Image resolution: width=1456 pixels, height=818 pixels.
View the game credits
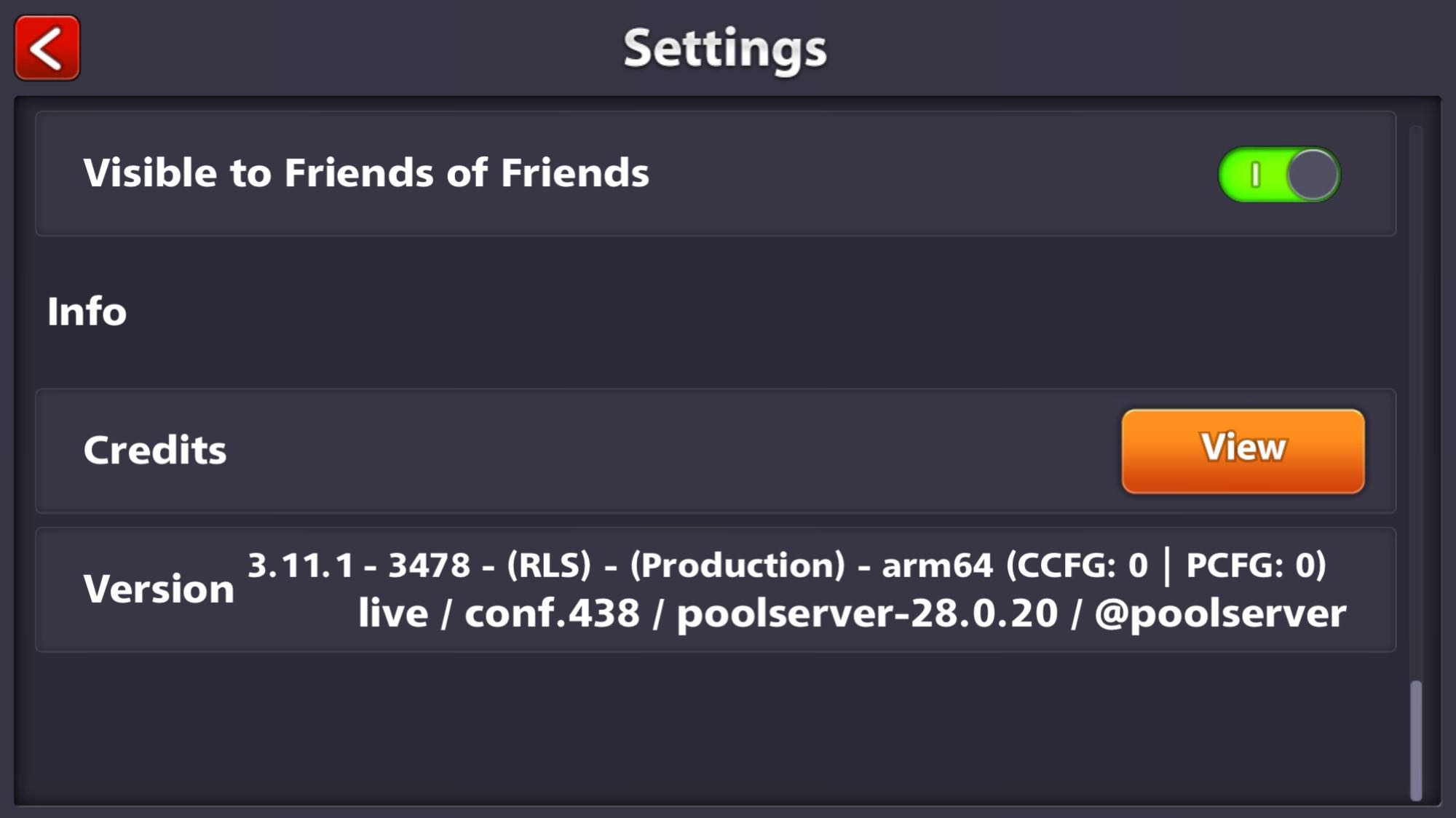point(1243,450)
